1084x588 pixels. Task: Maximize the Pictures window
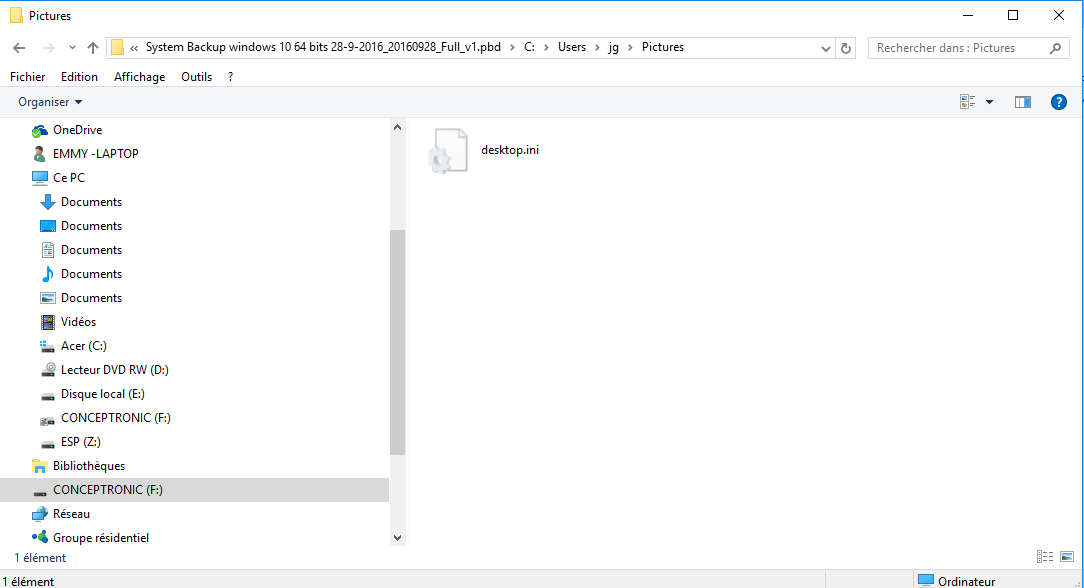(x=1013, y=15)
